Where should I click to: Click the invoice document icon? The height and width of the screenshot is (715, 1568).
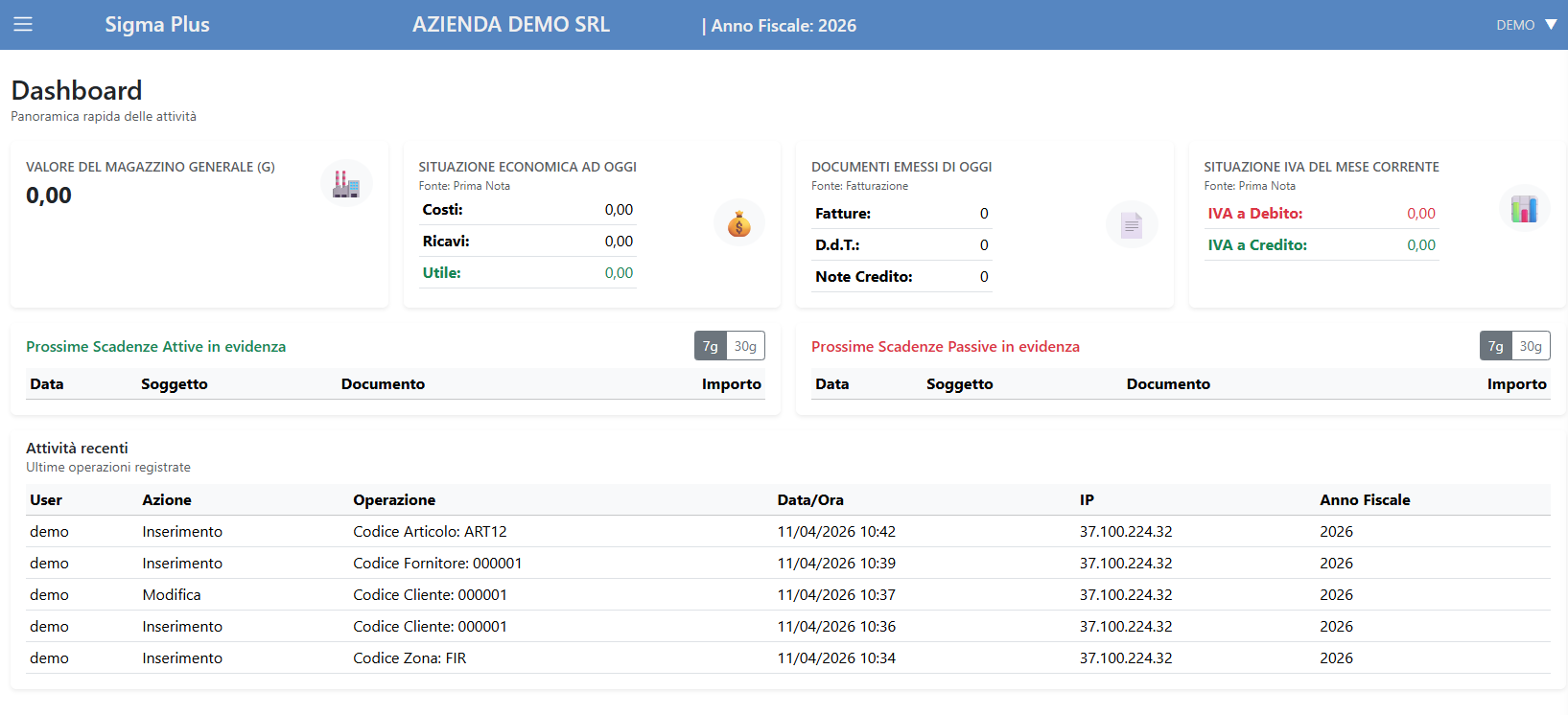point(1132,225)
